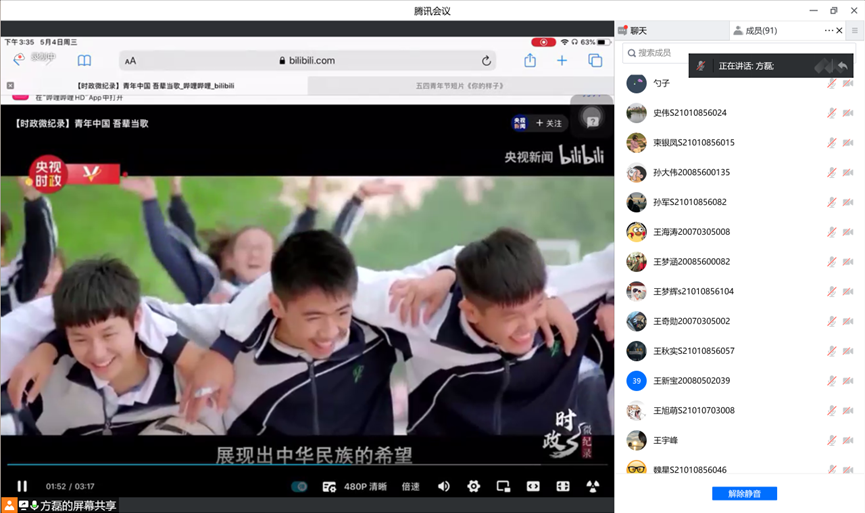Click the orange person icon beside 方磊的屏幕共享
The image size is (865, 513).
click(9, 505)
